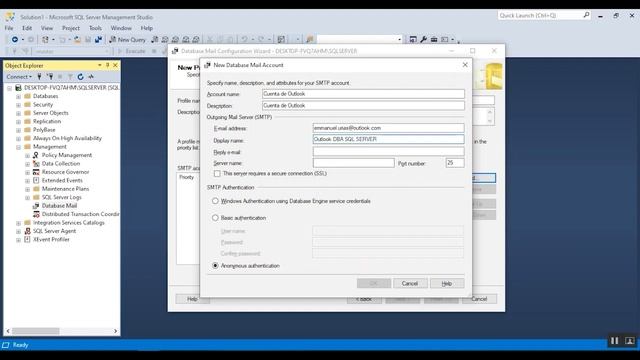The image size is (640, 360).
Task: Click the Save All icon in toolbar
Action: click(98, 40)
